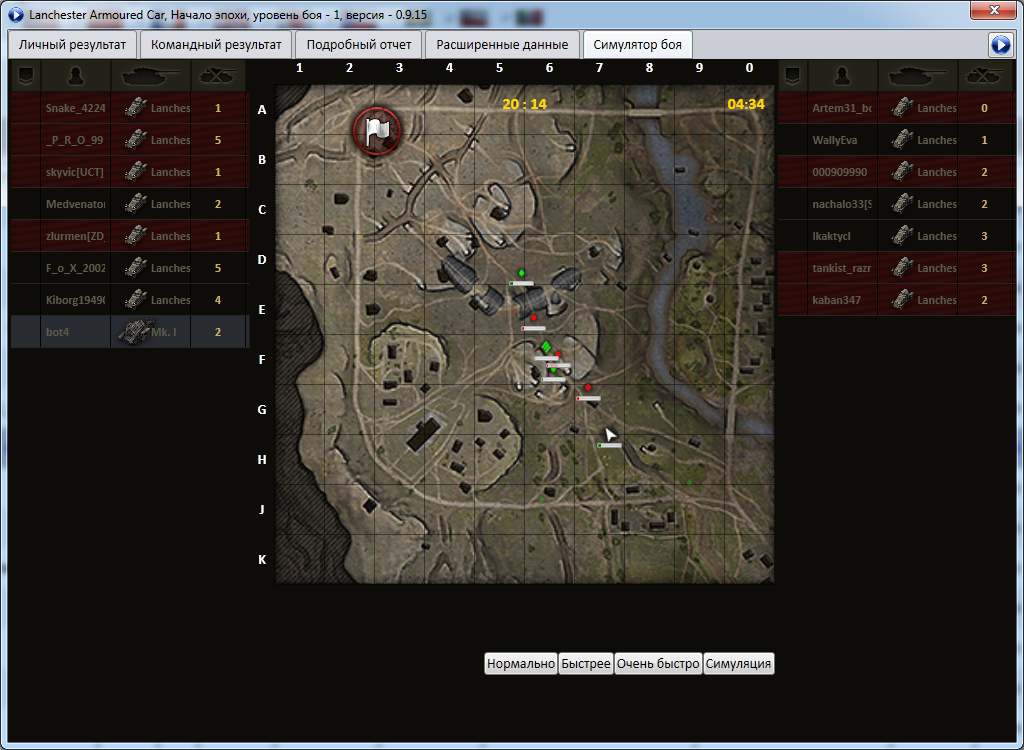Click the 04:34 battle timer
The height and width of the screenshot is (750, 1024).
(x=746, y=104)
